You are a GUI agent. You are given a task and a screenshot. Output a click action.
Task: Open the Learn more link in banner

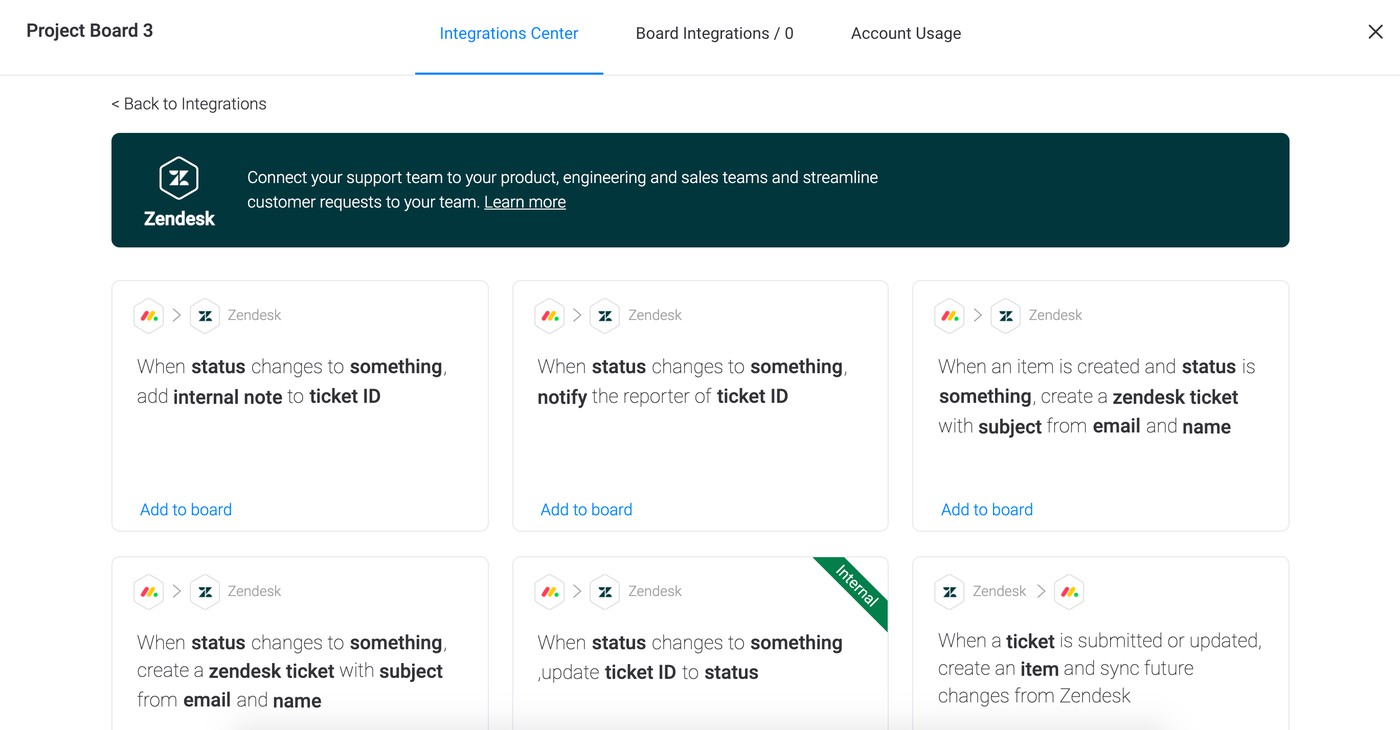coord(524,202)
